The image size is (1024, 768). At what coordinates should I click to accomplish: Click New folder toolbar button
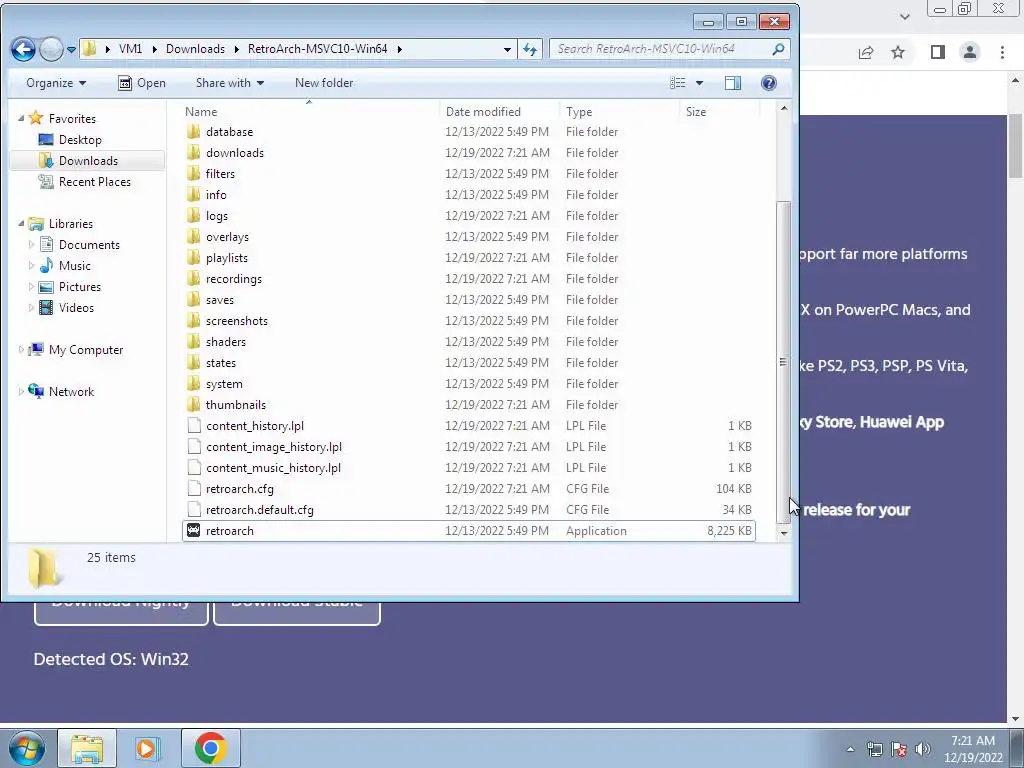coord(324,83)
